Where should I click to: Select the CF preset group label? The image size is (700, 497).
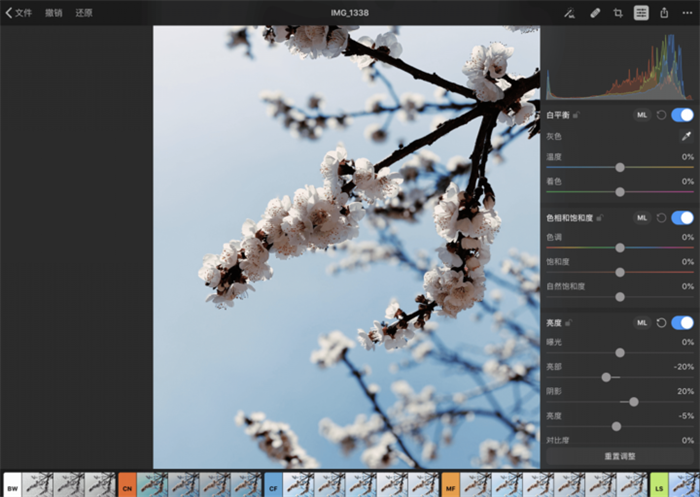[x=273, y=486]
